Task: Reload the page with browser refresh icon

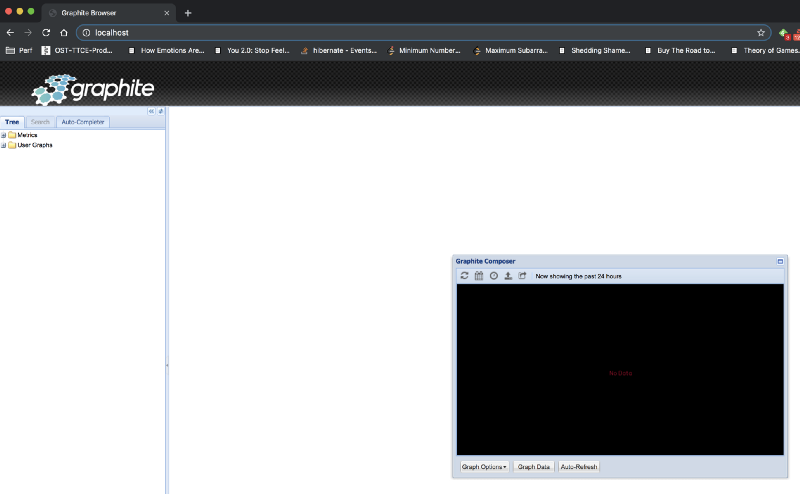Action: (46, 33)
